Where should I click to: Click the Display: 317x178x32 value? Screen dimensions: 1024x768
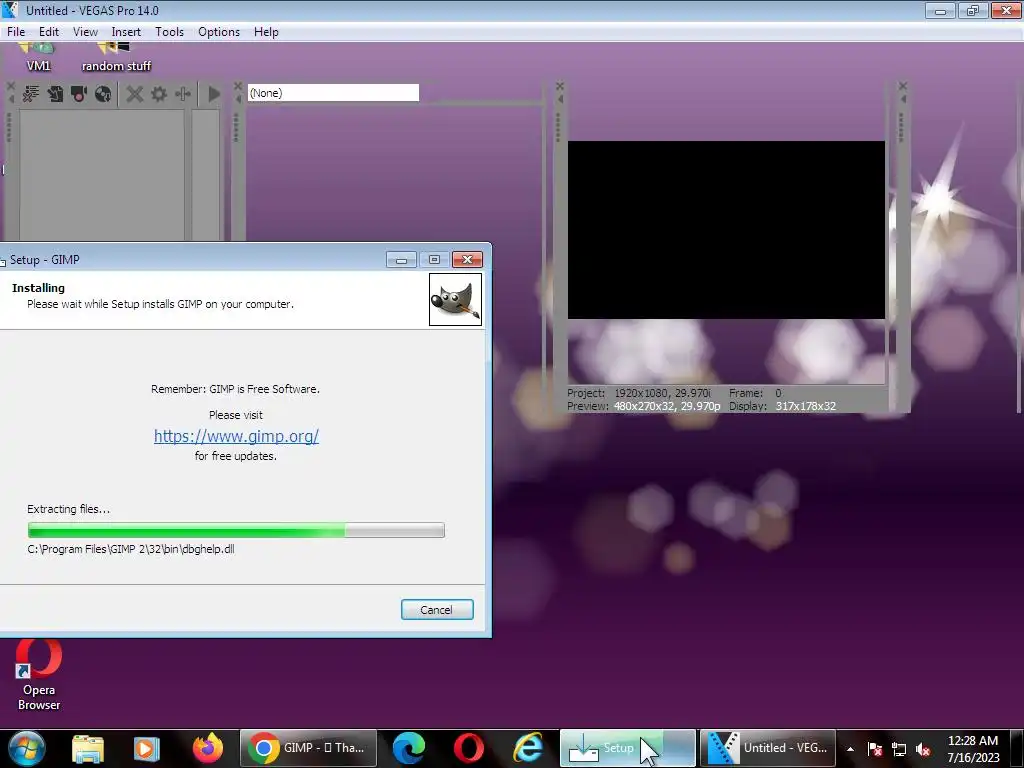[805, 406]
